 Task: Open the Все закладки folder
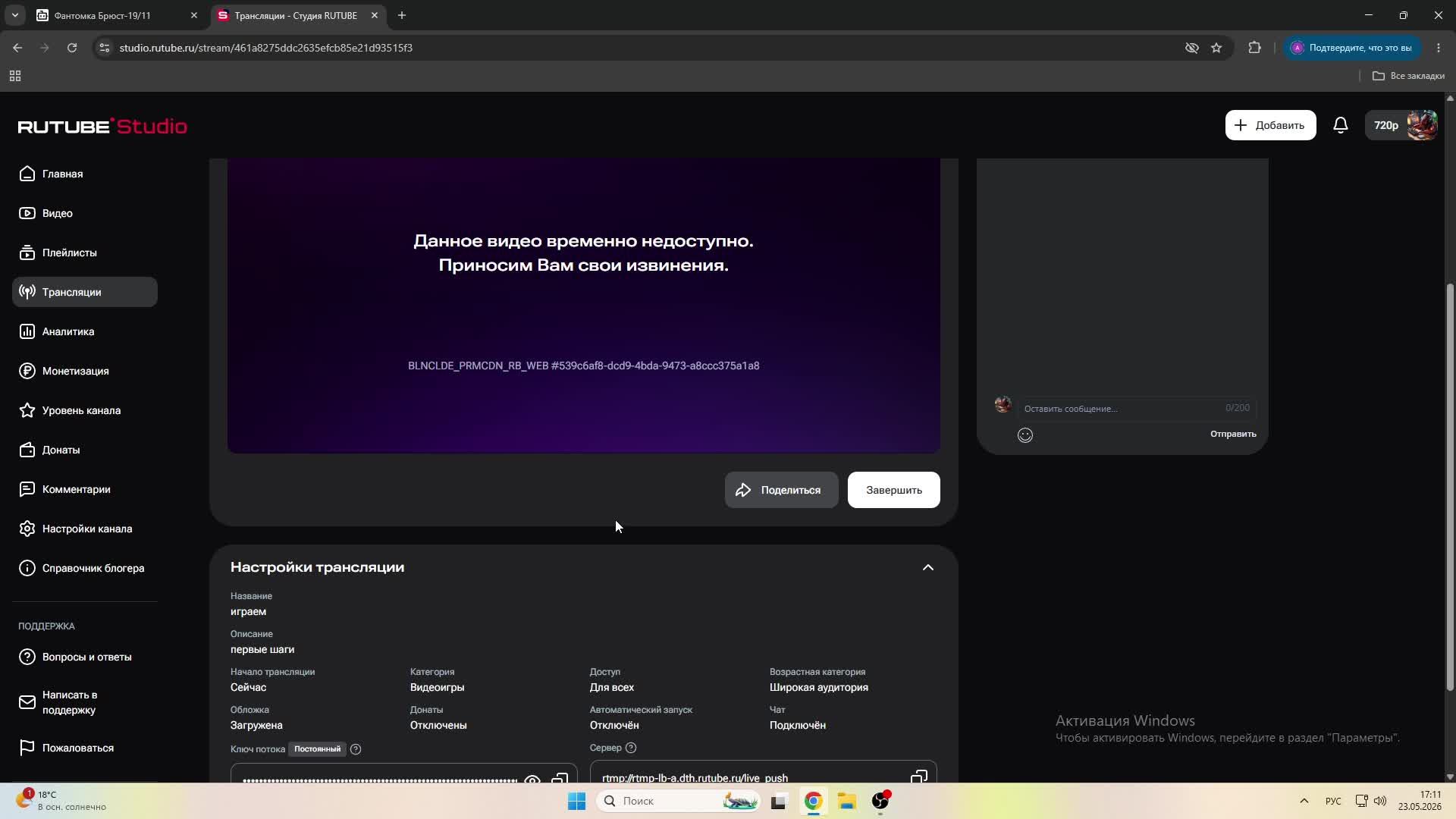[1408, 76]
